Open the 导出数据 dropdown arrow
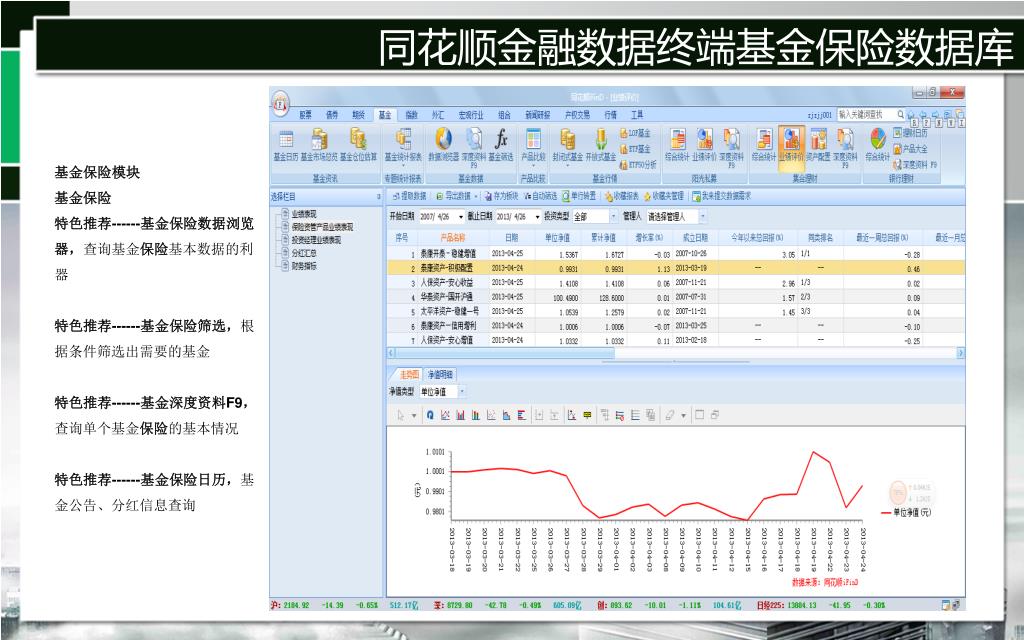This screenshot has height=640, width=1024. [x=476, y=196]
